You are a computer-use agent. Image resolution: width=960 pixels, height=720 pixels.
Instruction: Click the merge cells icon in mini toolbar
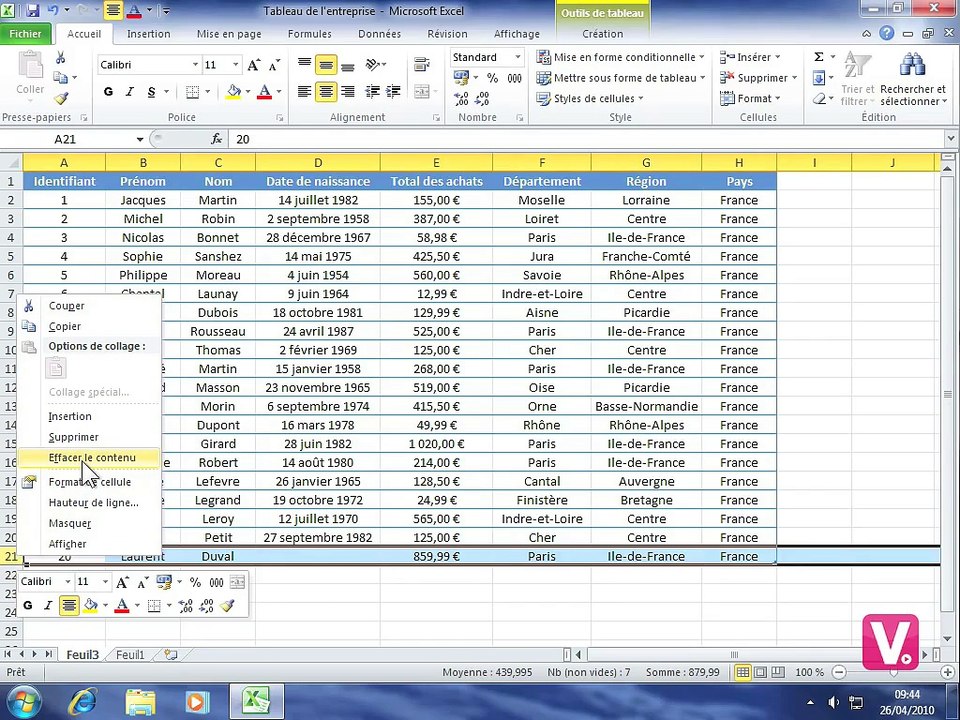click(x=237, y=582)
